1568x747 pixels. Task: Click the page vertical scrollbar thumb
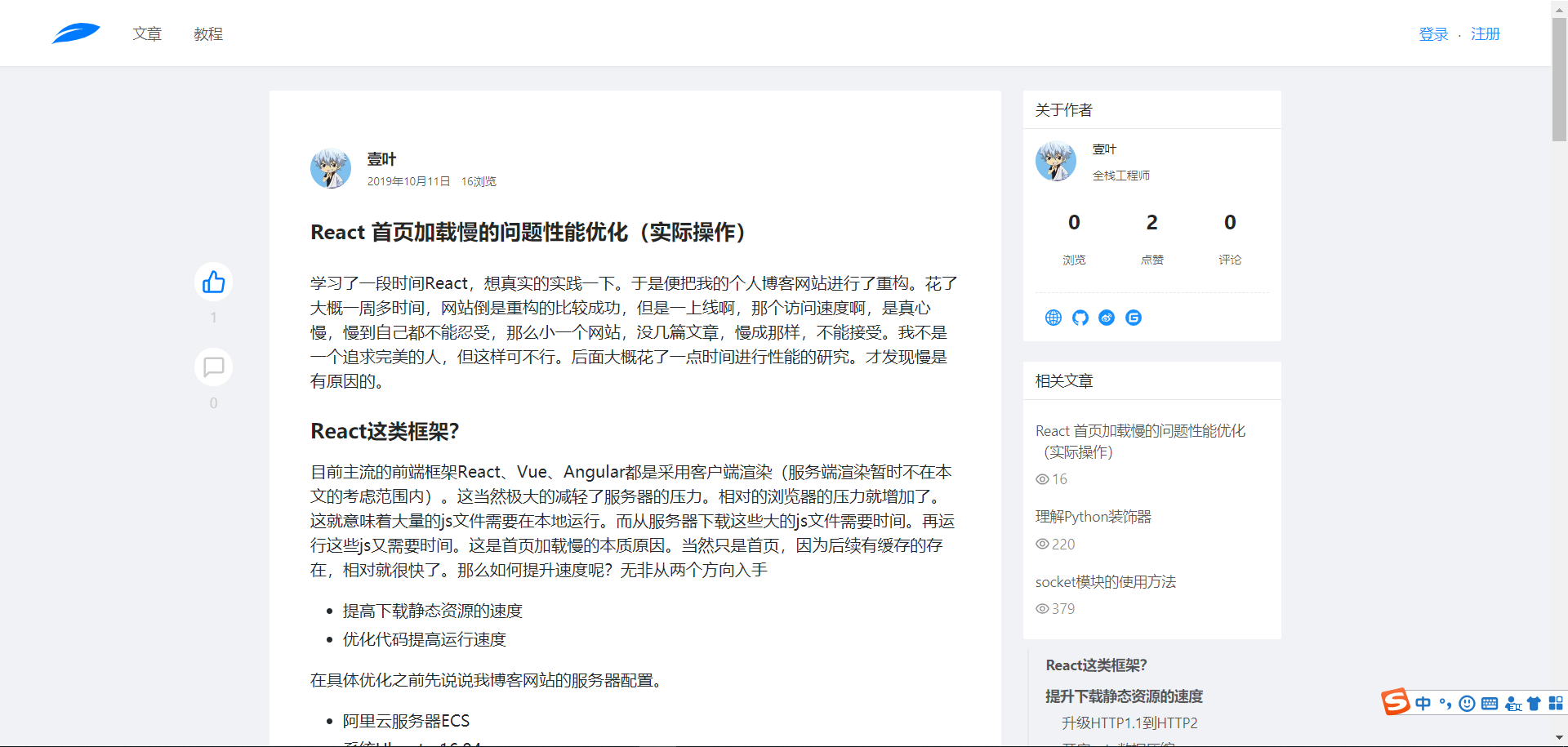[1559, 78]
